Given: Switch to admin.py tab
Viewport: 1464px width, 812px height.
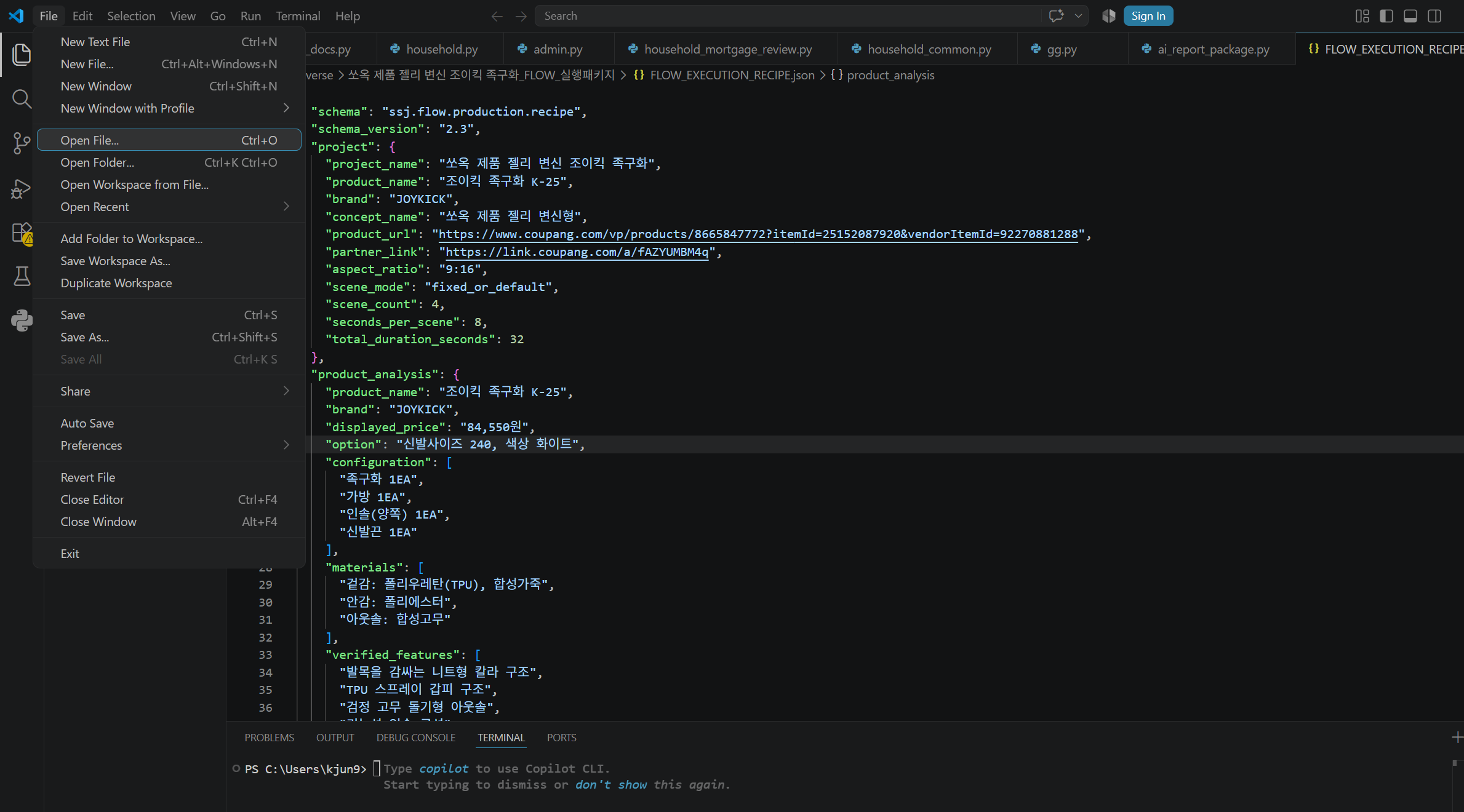Looking at the screenshot, I should pyautogui.click(x=558, y=49).
